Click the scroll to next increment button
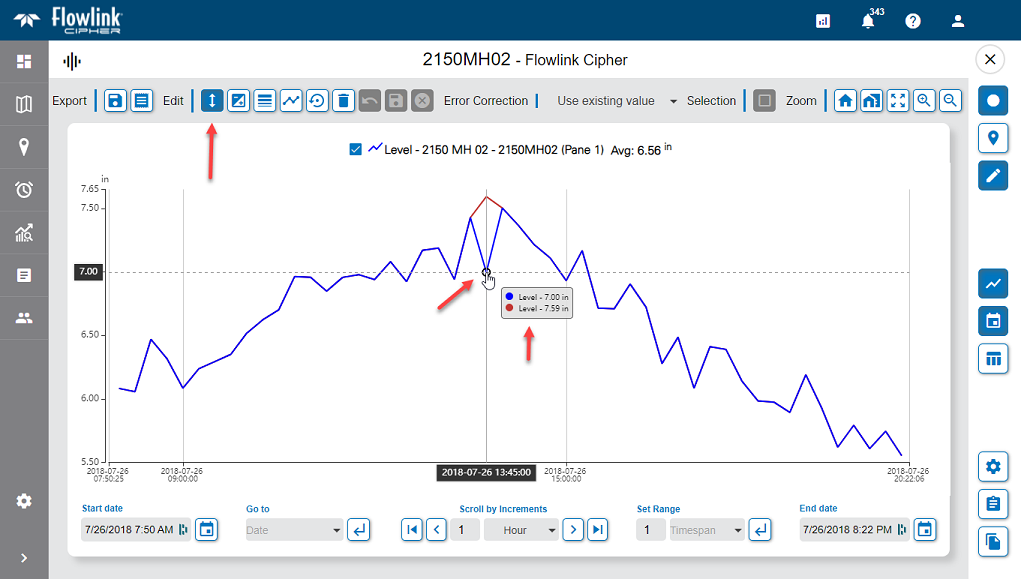This screenshot has height=579, width=1021. [573, 530]
